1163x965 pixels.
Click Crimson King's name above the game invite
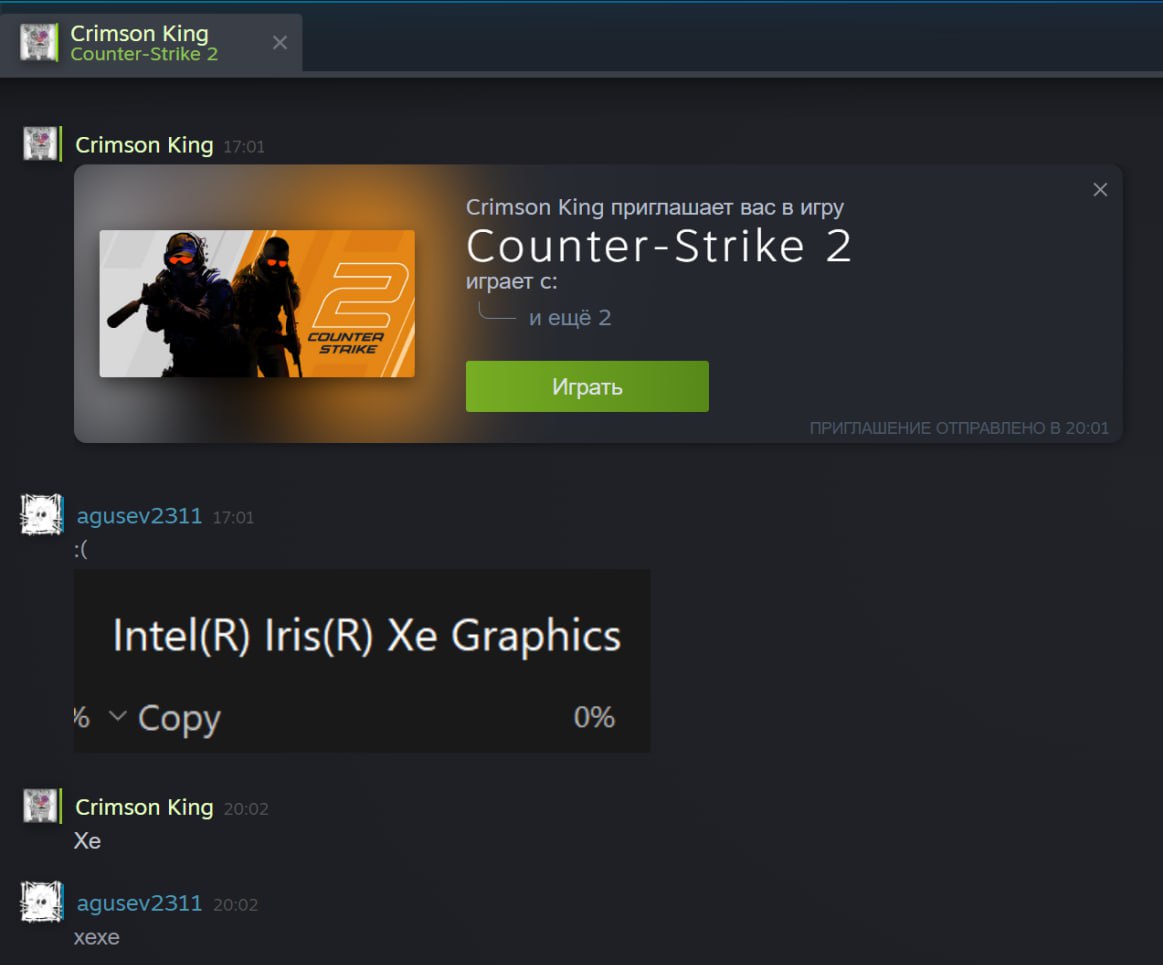144,145
